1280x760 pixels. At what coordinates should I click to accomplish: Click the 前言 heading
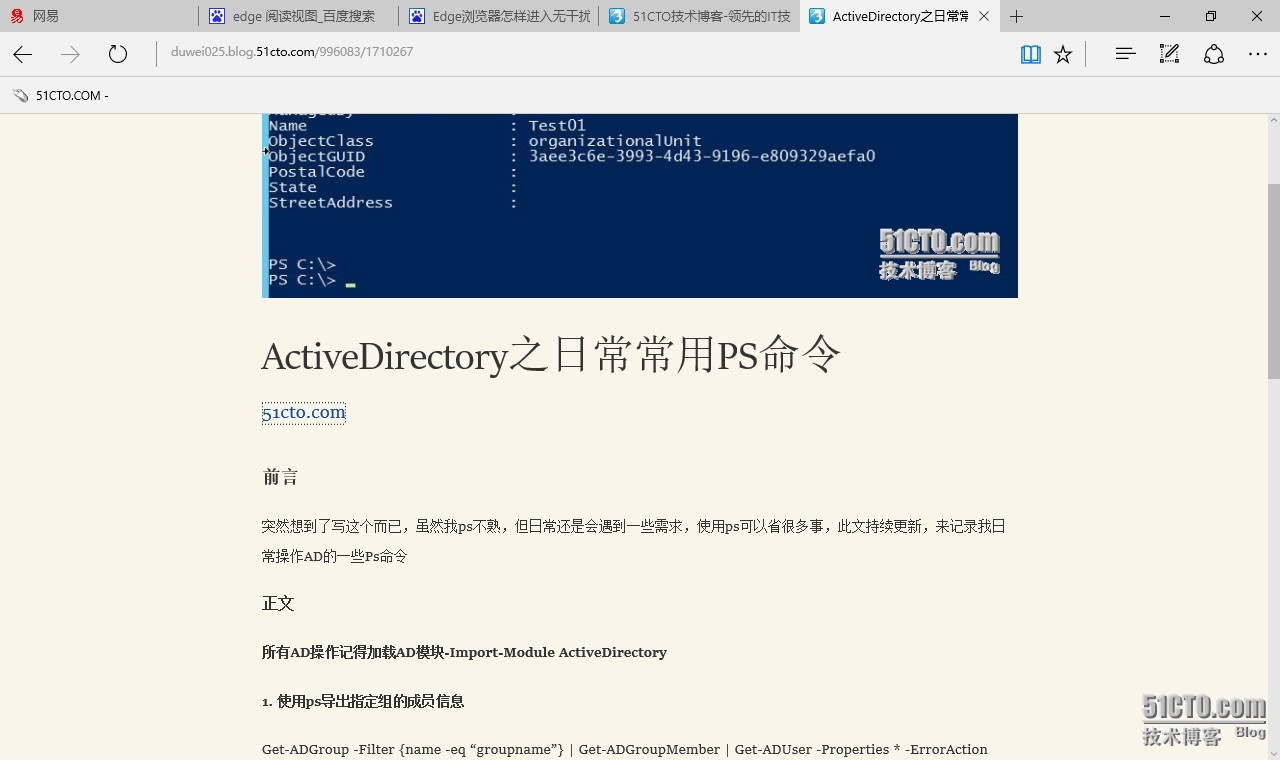tap(280, 477)
